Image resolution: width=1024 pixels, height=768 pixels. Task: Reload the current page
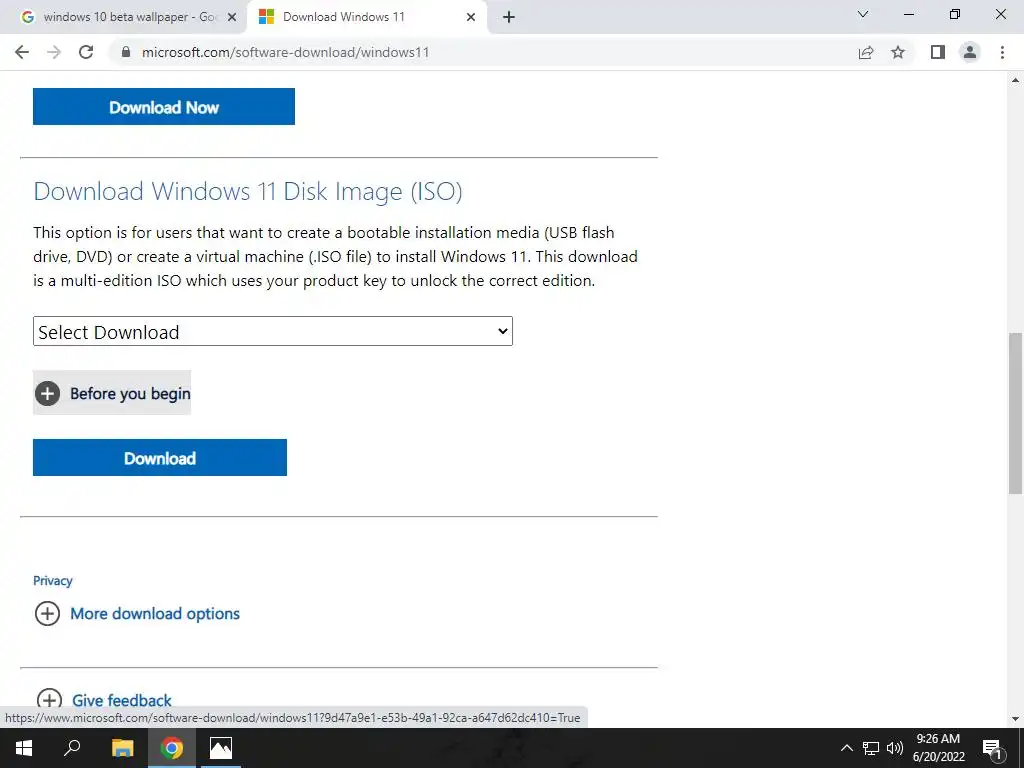point(86,52)
